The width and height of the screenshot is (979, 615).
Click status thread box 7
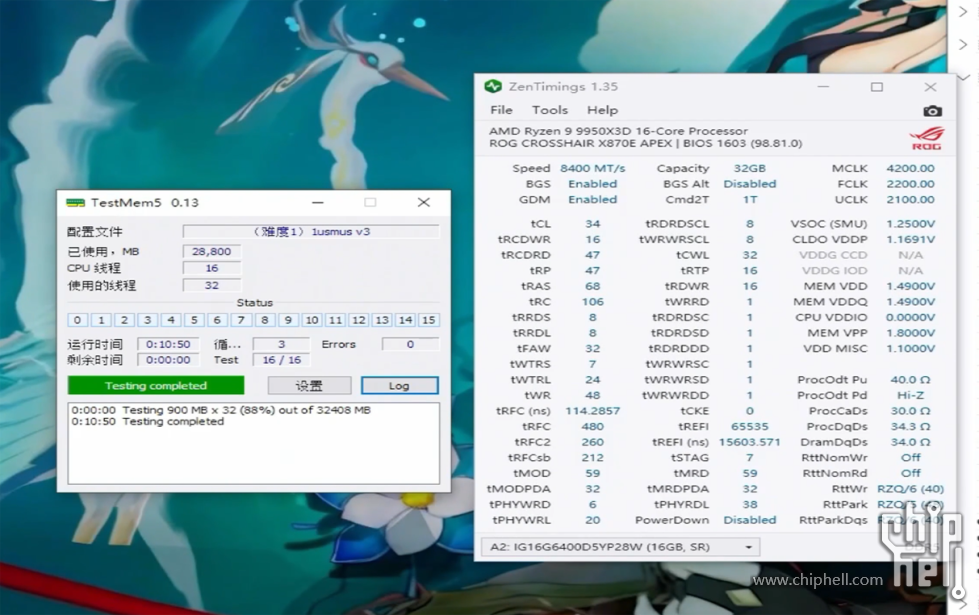pos(240,320)
